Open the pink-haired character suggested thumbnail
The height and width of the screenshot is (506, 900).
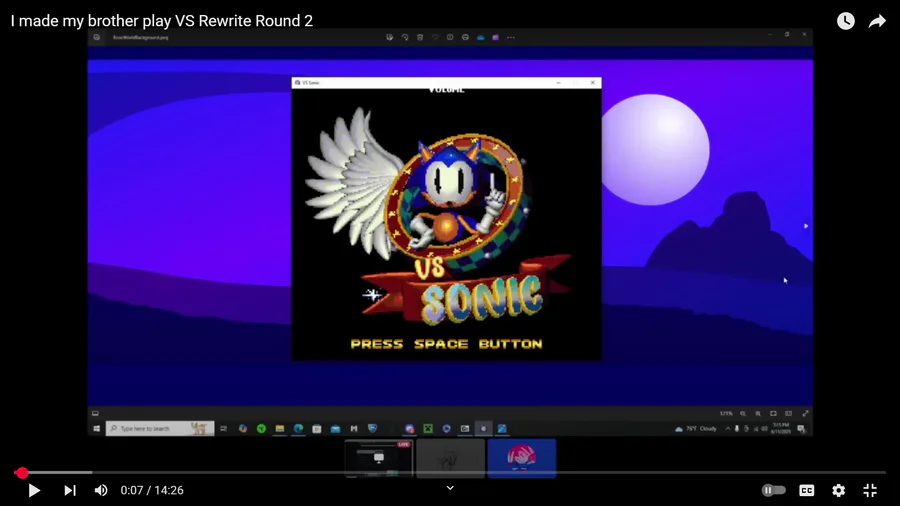point(522,458)
